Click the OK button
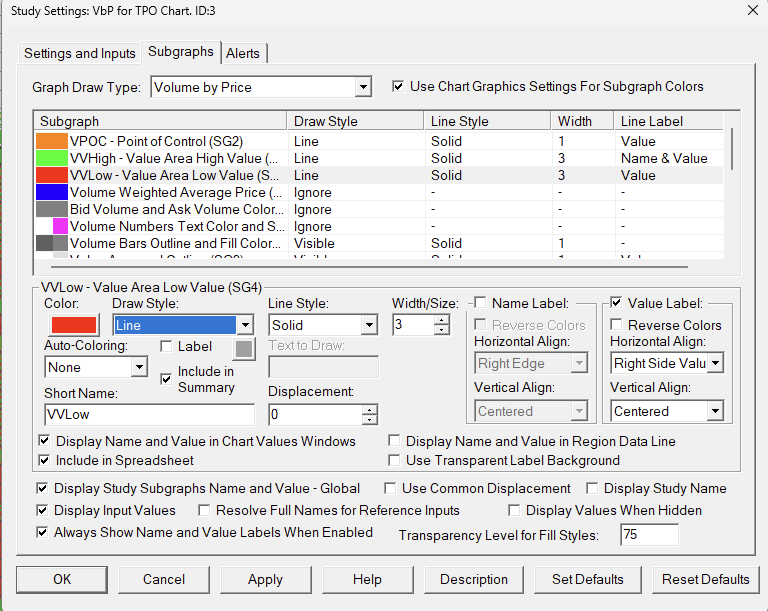 click(62, 579)
